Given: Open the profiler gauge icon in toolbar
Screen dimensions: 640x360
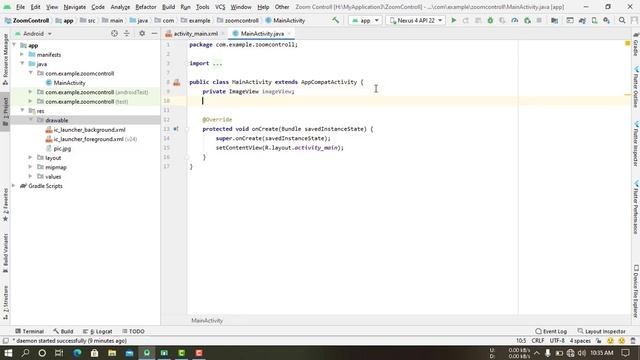Looking at the screenshot, I should pos(515,20).
